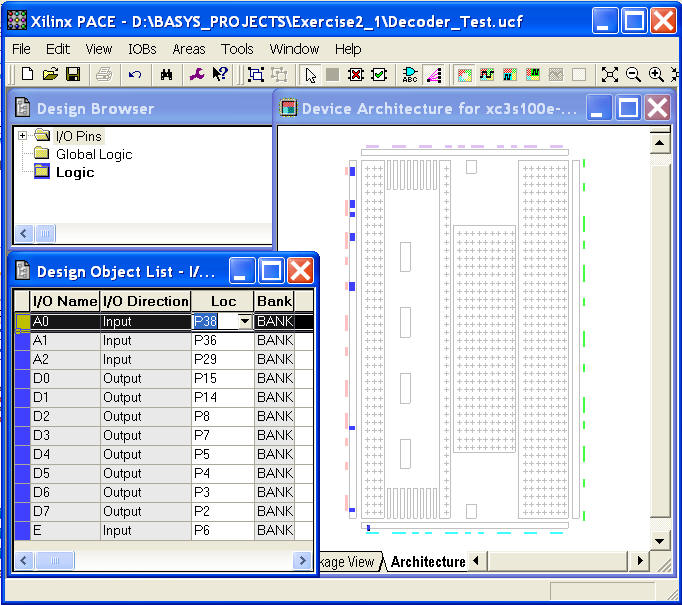Open the Loc dropdown for A0

pos(245,321)
